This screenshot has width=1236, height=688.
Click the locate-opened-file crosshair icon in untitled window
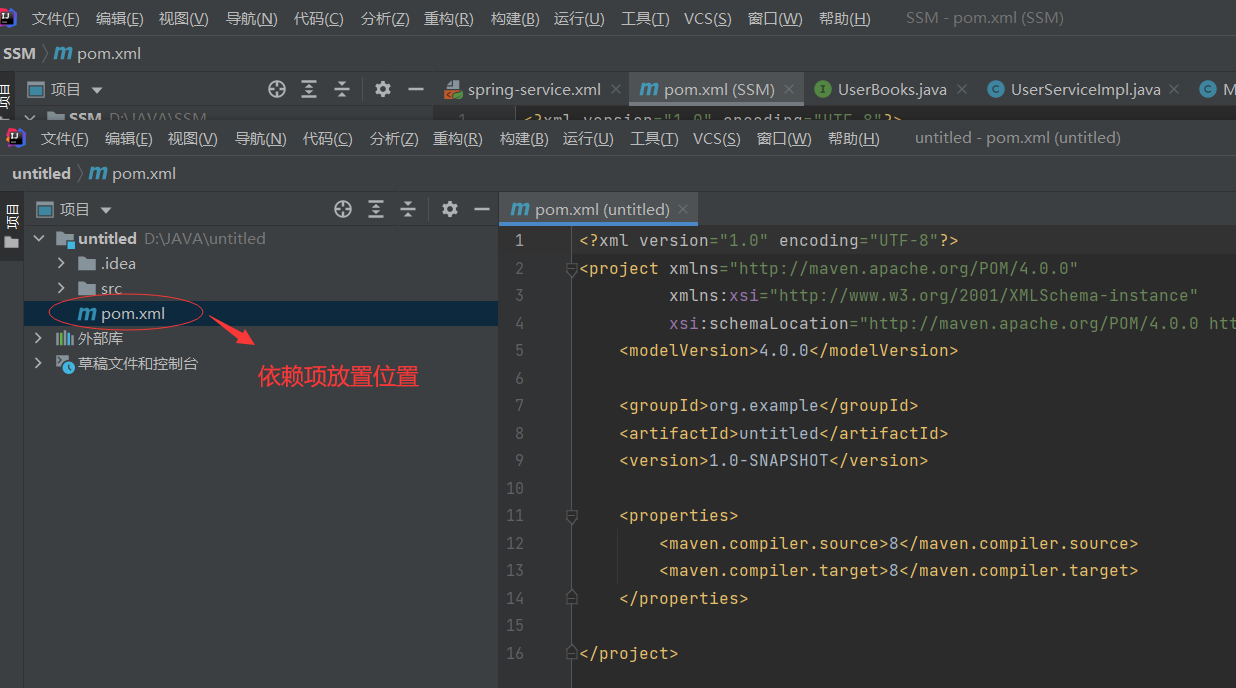click(343, 209)
